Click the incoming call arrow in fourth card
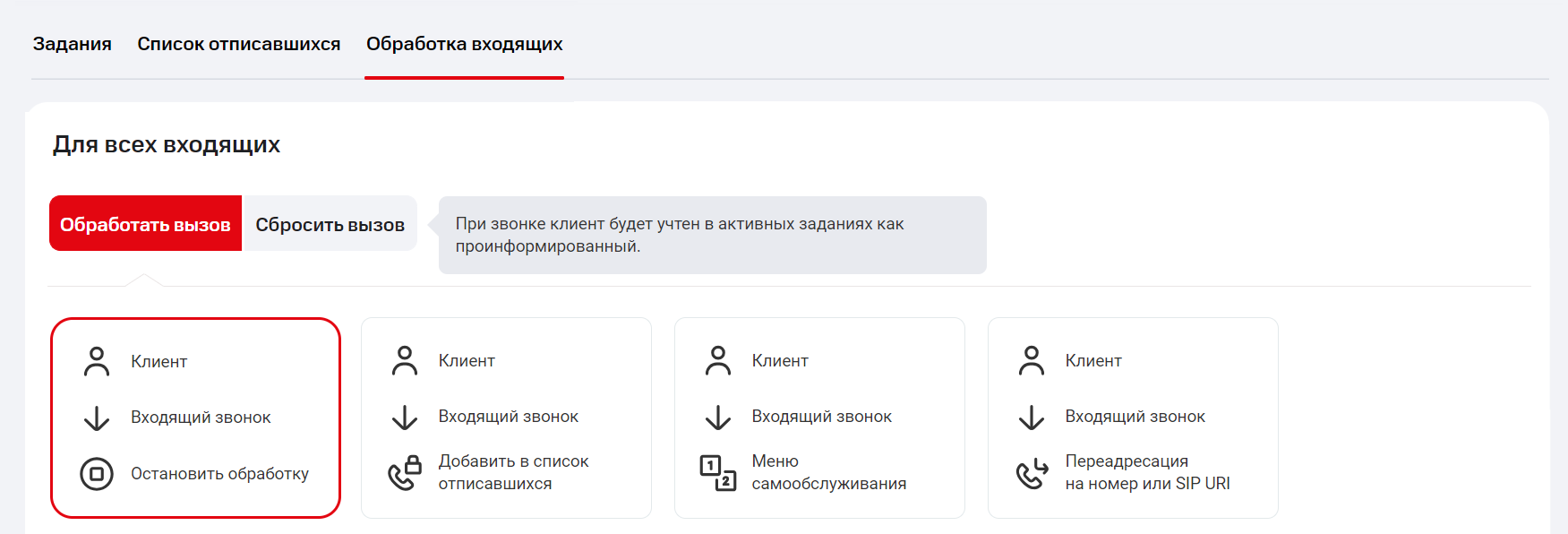The width and height of the screenshot is (1568, 534). click(1032, 417)
